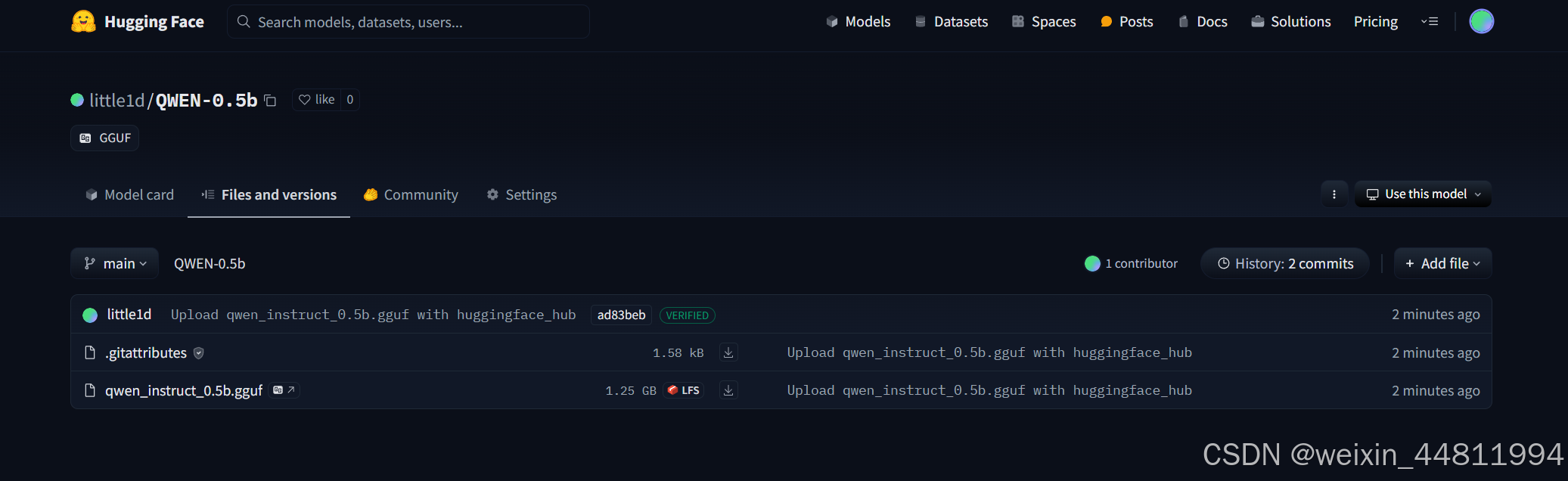Click the timestamp in the commit header row
This screenshot has height=481, width=1568.
click(x=1436, y=314)
